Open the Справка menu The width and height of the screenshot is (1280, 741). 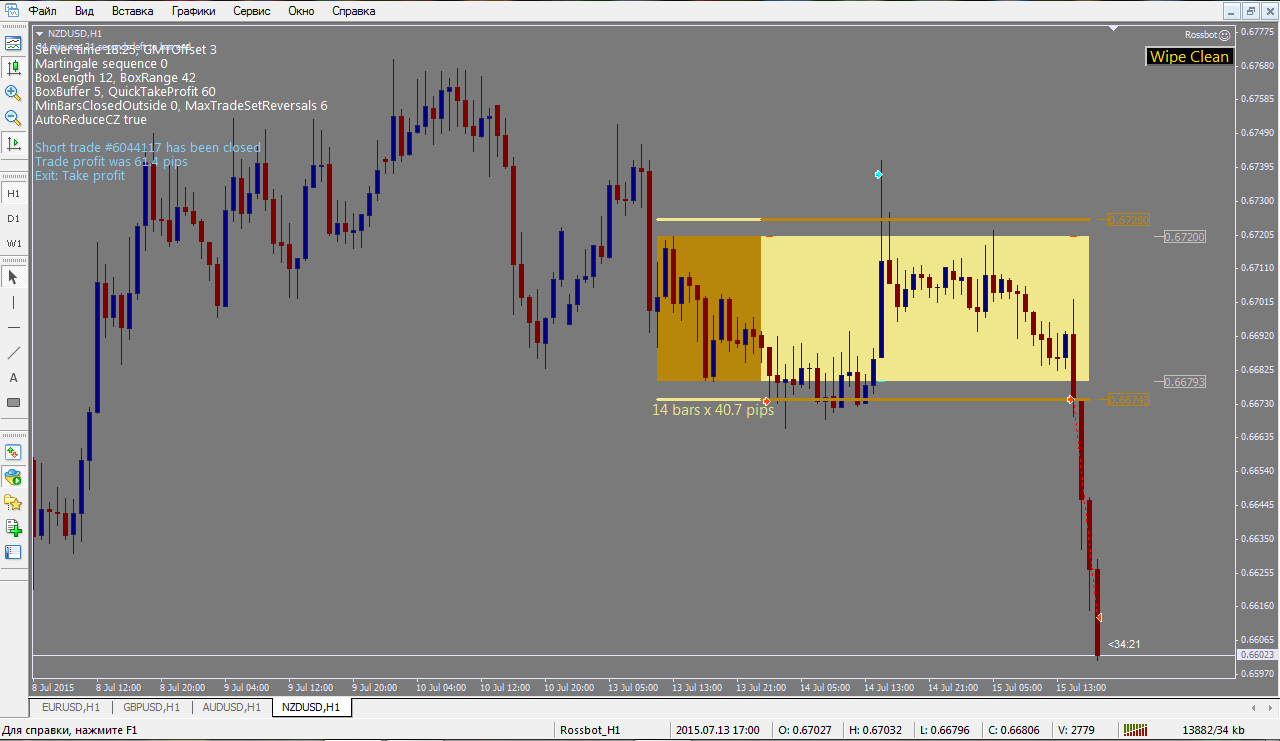tap(353, 11)
